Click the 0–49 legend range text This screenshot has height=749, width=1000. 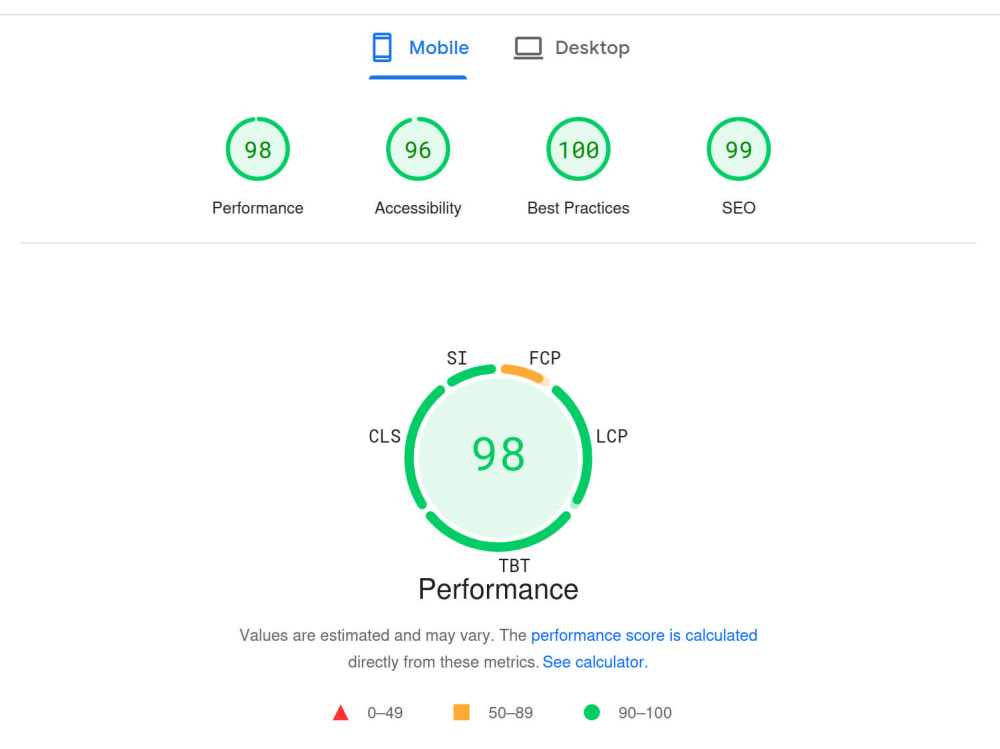click(385, 713)
